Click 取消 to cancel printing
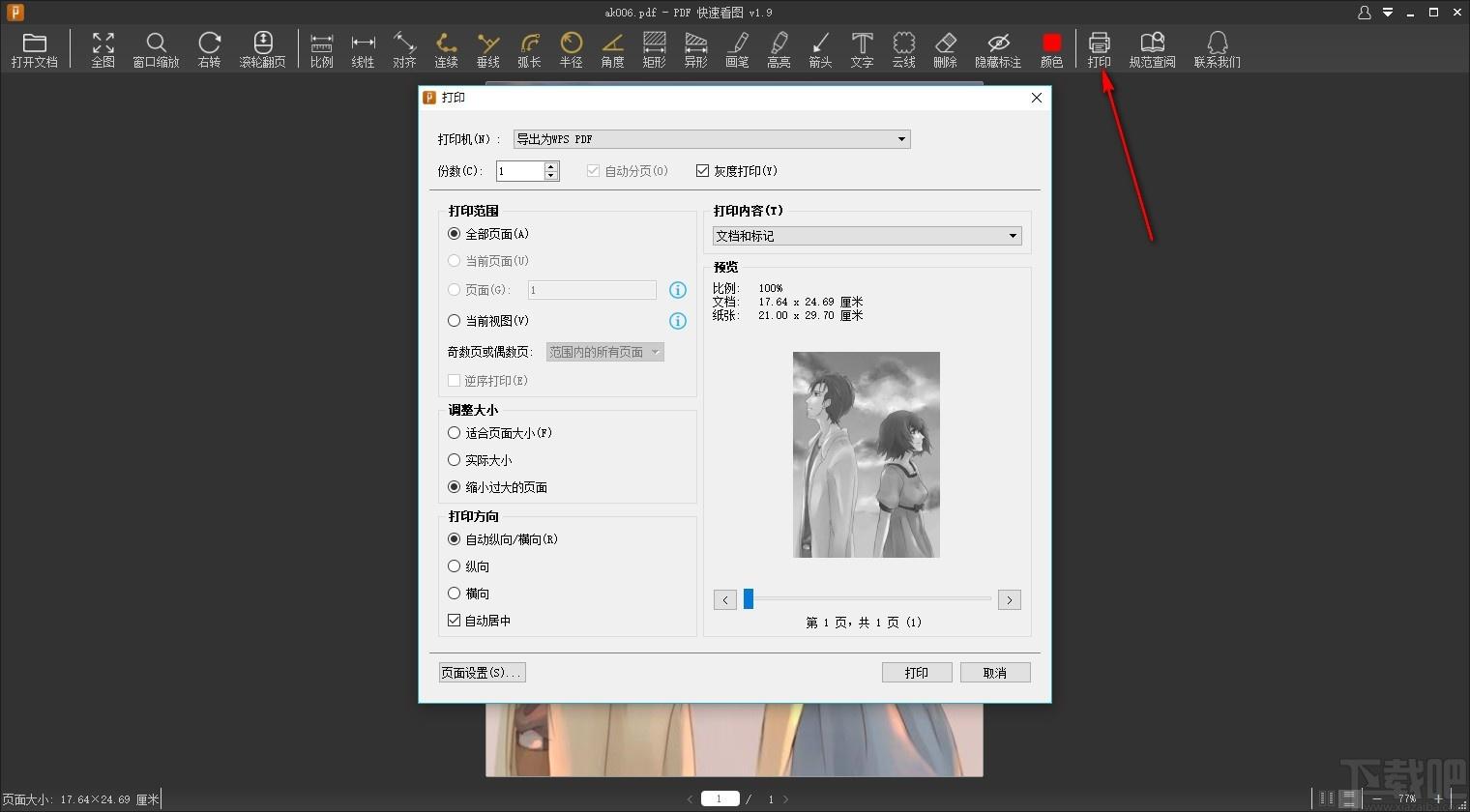The image size is (1470, 812). click(995, 673)
